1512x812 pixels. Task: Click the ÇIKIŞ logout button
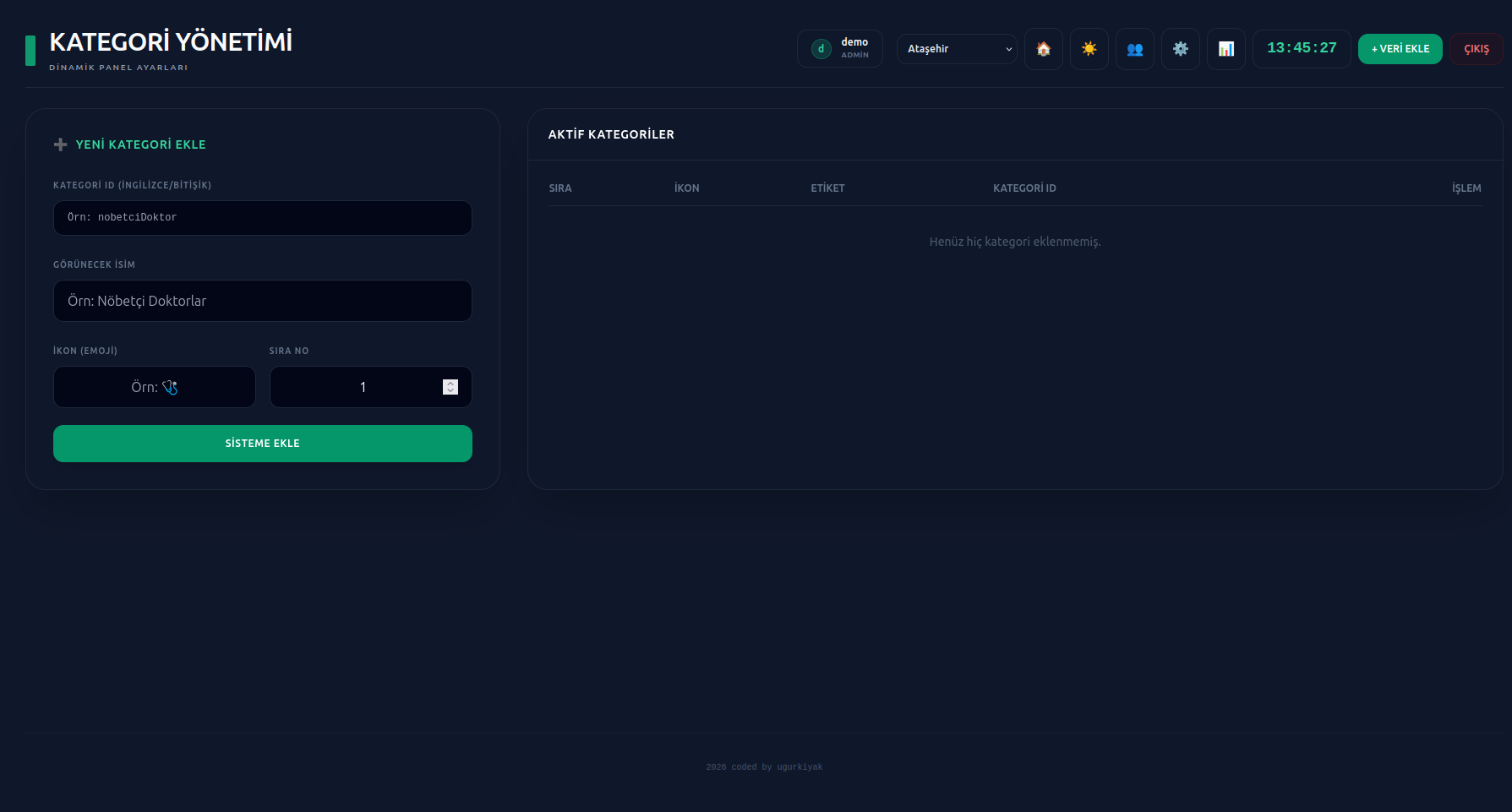(1476, 49)
